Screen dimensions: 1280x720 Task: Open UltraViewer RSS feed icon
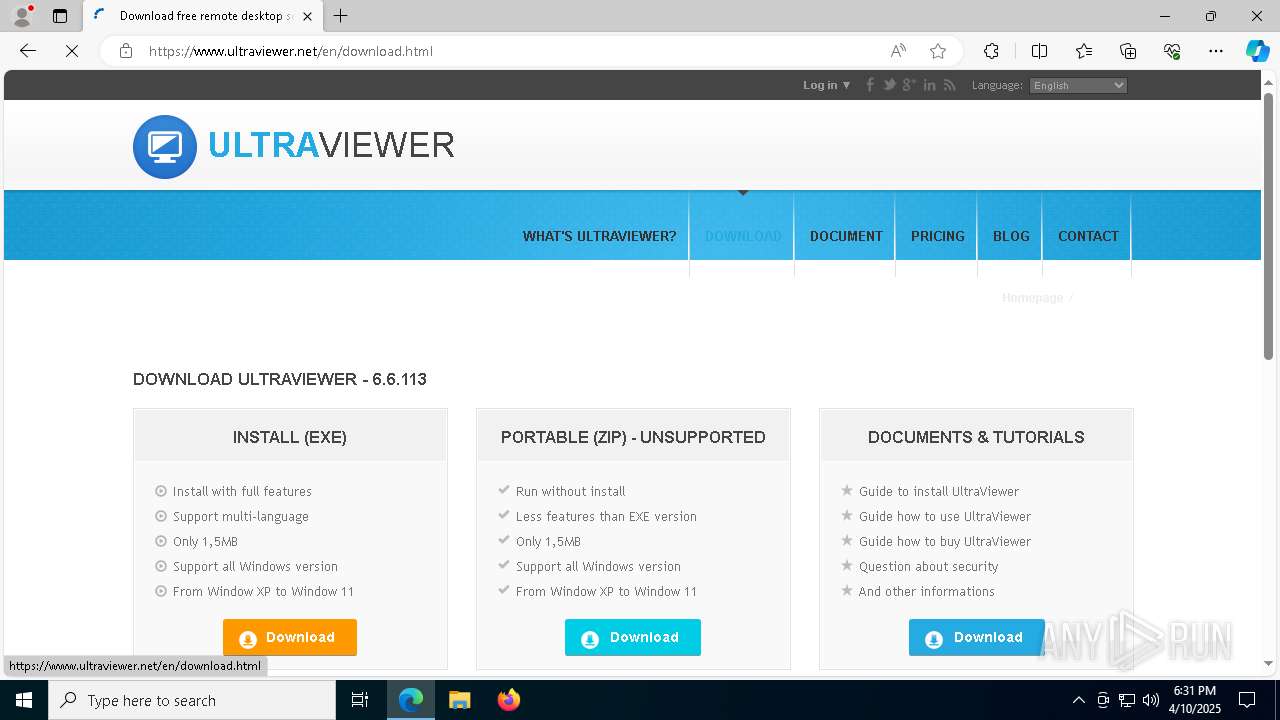[950, 85]
